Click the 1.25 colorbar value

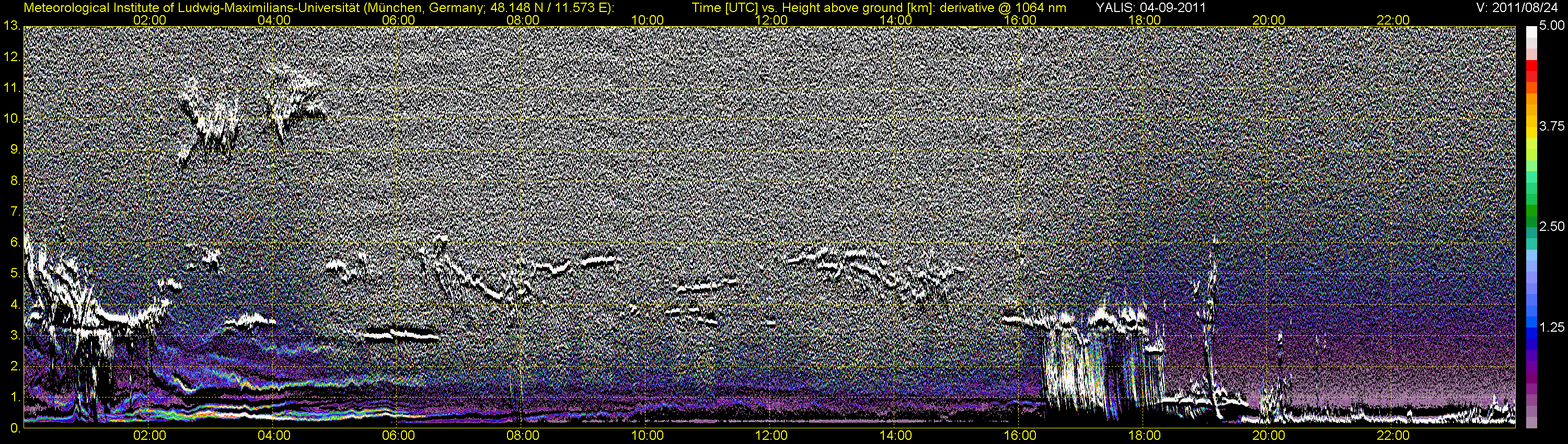click(x=1552, y=327)
